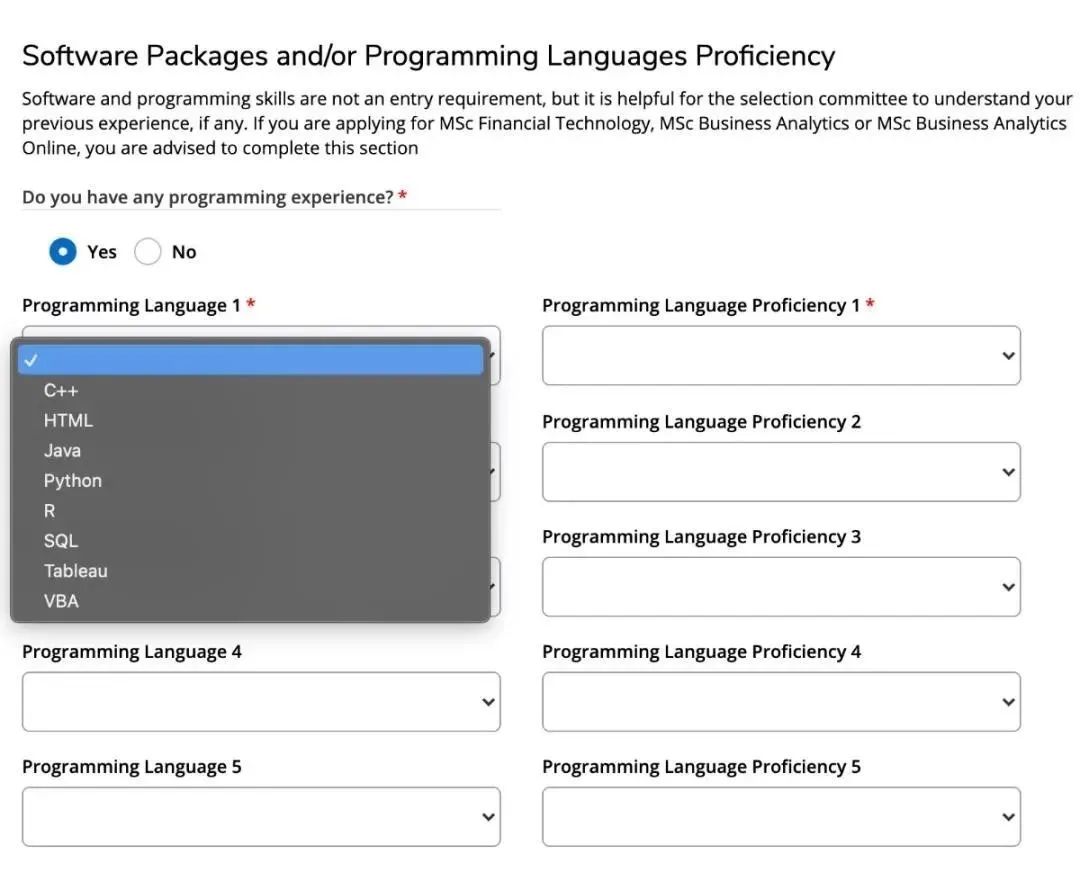Choose Java from the language list
Screen dimensions: 1080x869
coord(250,451)
